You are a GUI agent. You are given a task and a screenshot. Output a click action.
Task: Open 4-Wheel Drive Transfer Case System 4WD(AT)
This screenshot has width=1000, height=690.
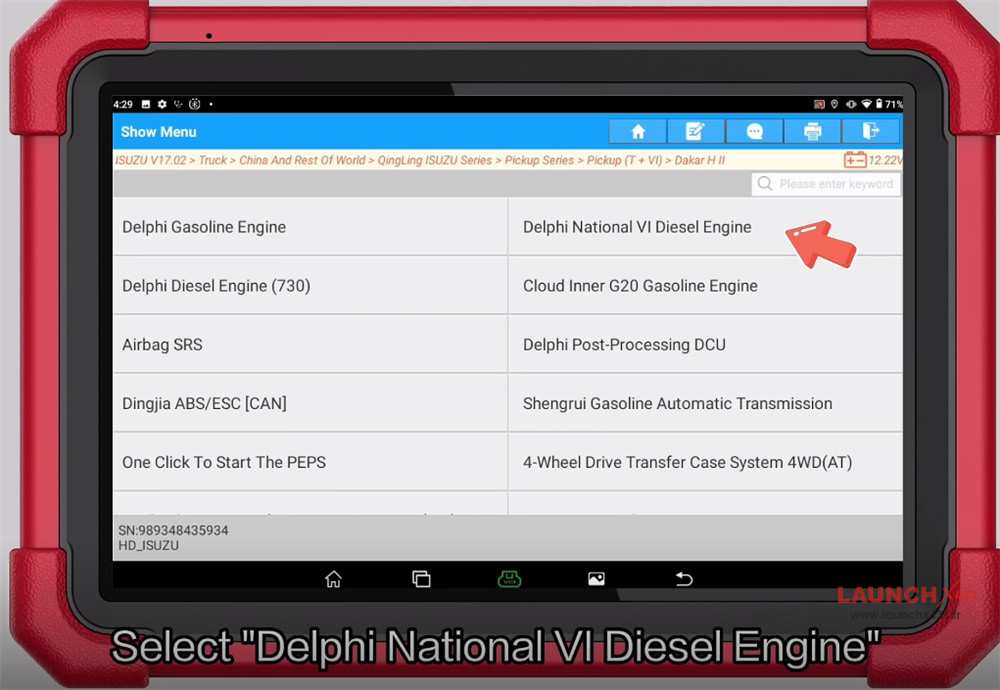[x=705, y=462]
